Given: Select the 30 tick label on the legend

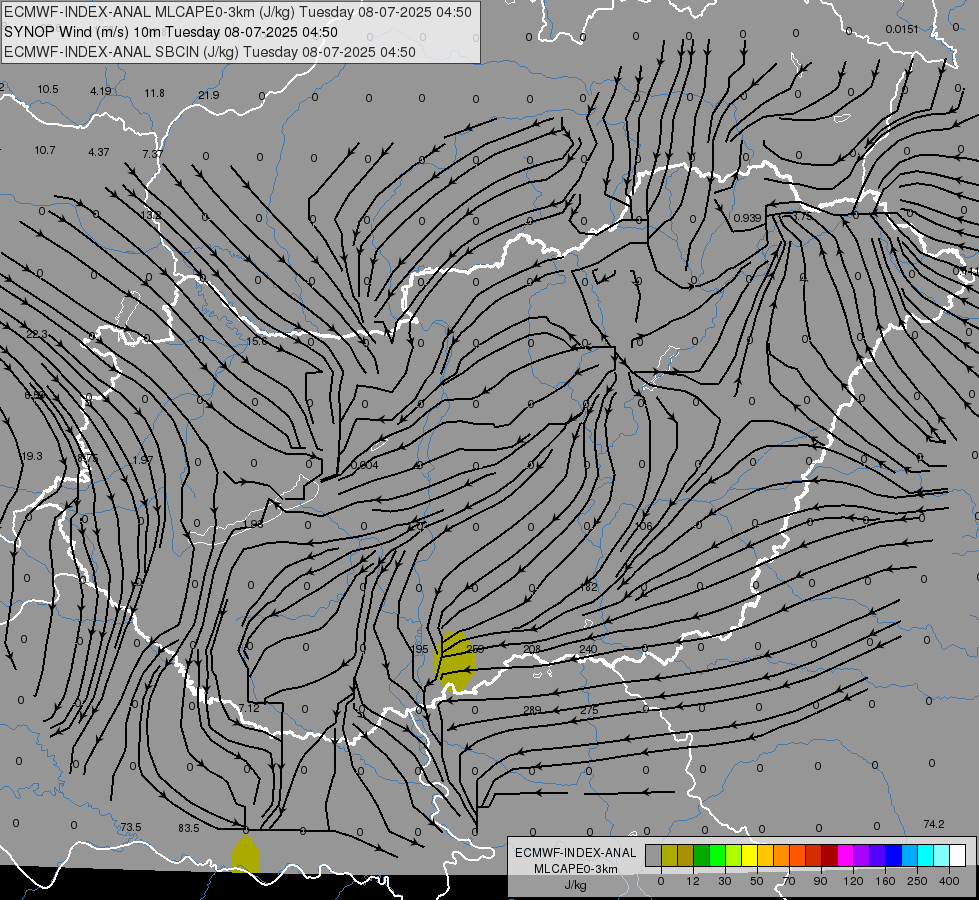Looking at the screenshot, I should click(725, 881).
